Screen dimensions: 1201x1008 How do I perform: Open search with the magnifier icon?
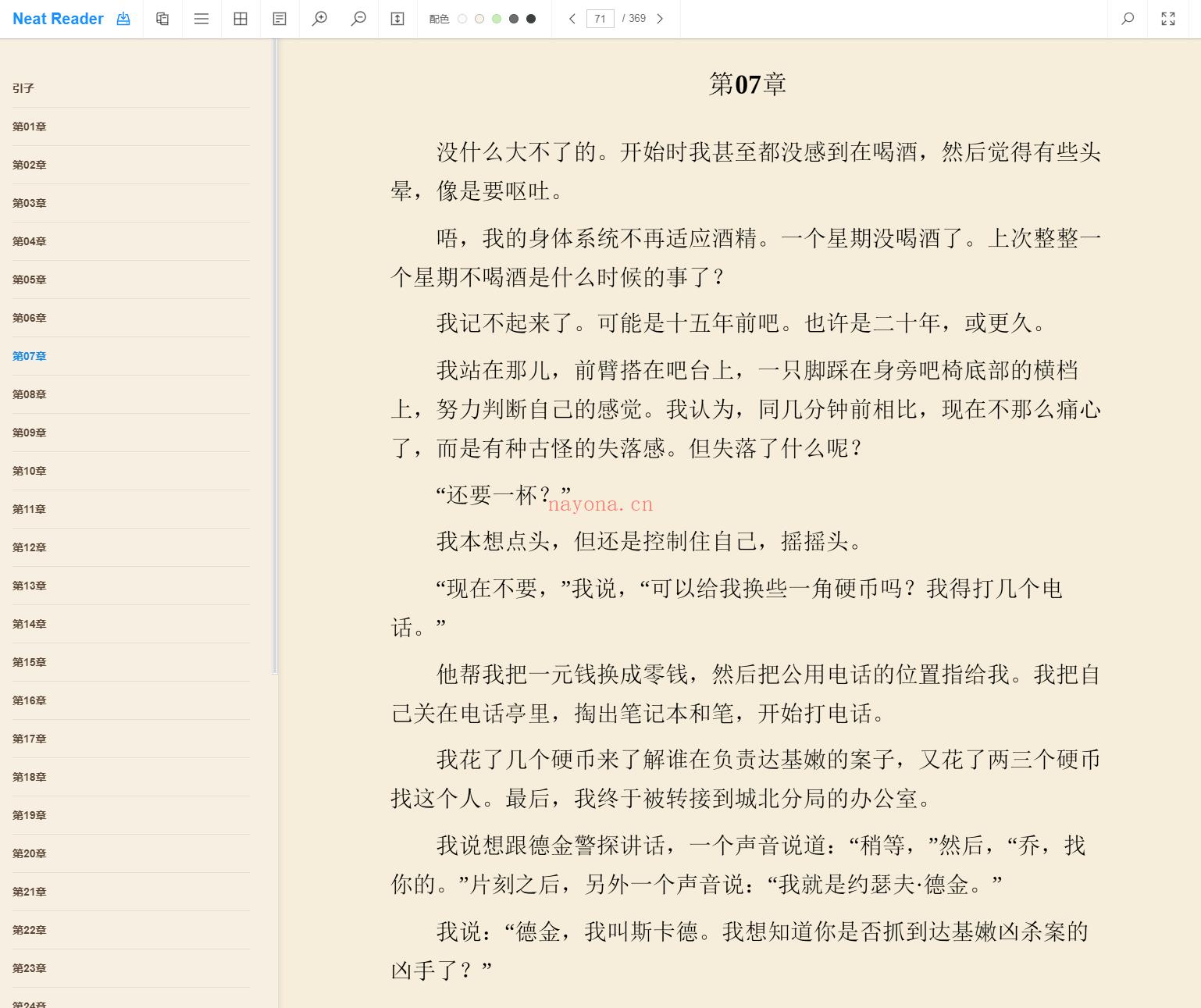pyautogui.click(x=1128, y=19)
